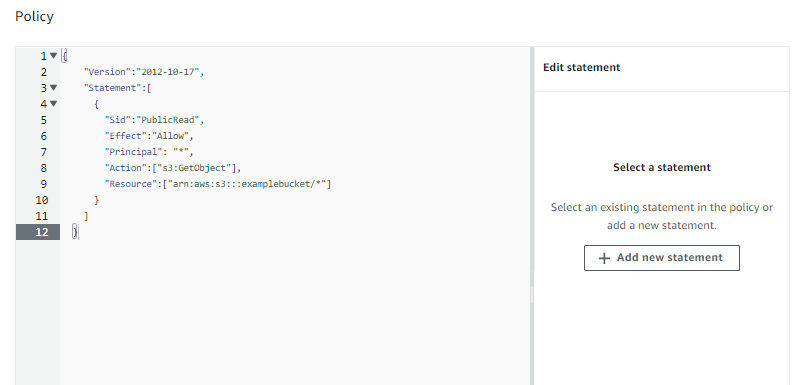This screenshot has height=385, width=793.
Task: Click the plus icon in Add new statement
Action: pos(604,258)
